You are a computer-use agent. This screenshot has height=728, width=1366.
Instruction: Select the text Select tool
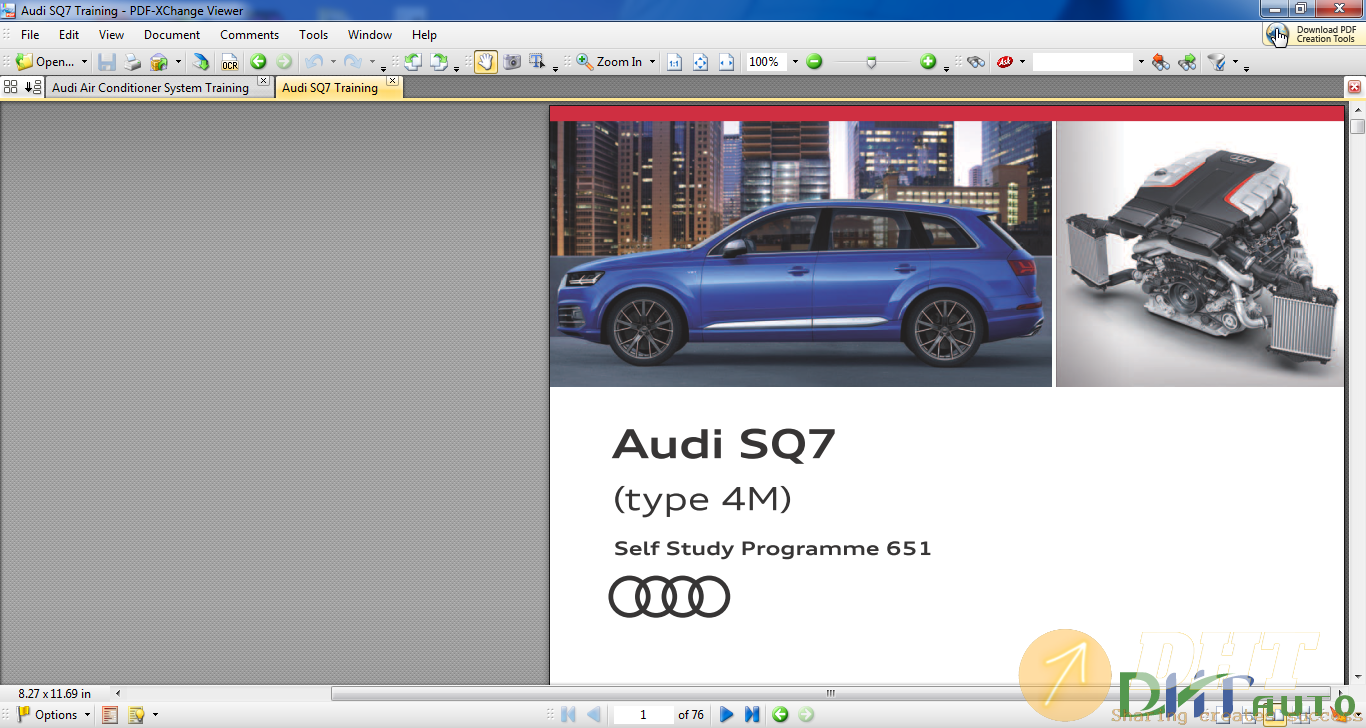pyautogui.click(x=537, y=62)
